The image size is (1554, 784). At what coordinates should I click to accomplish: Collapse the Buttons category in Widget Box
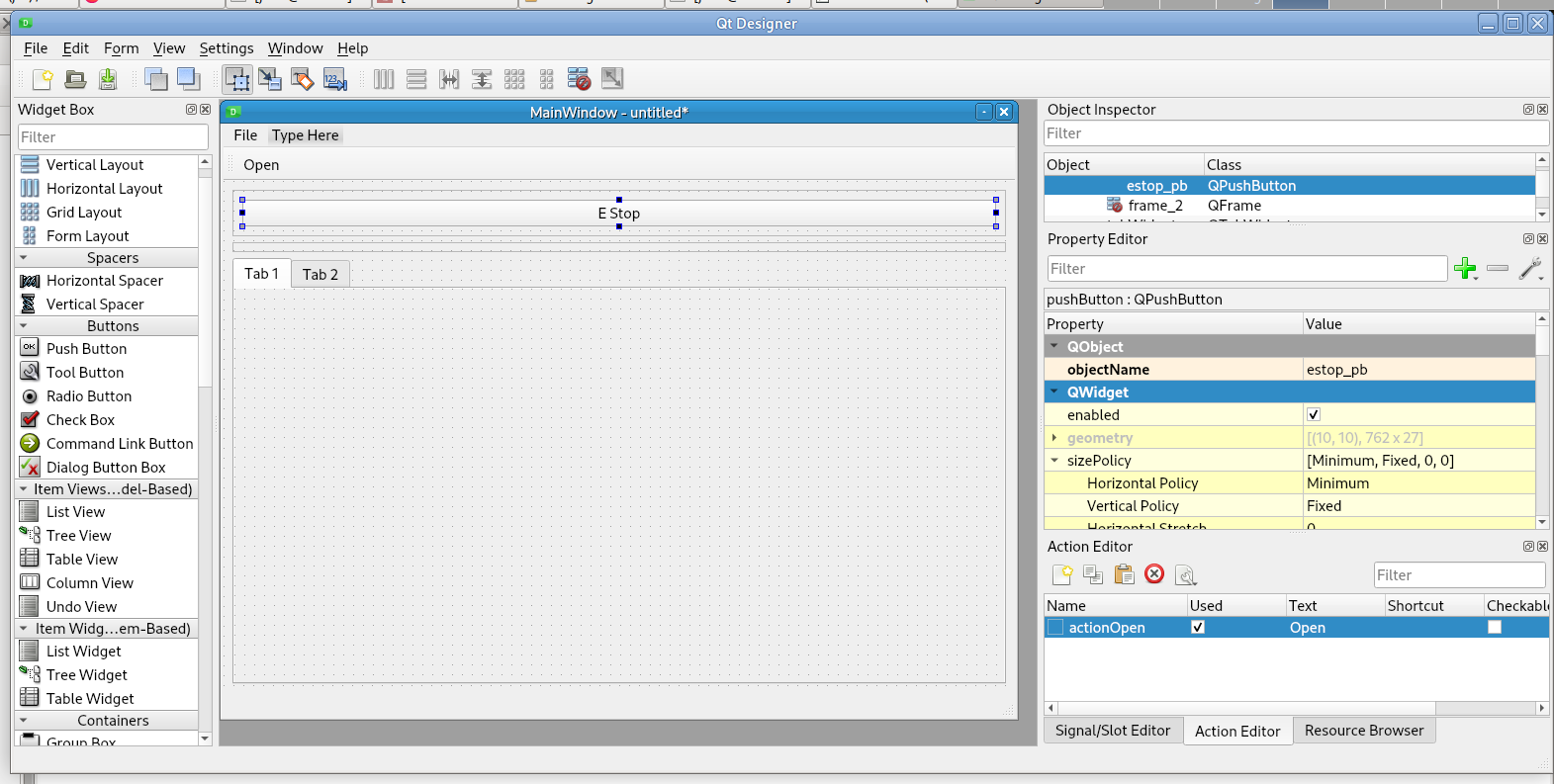tap(24, 326)
